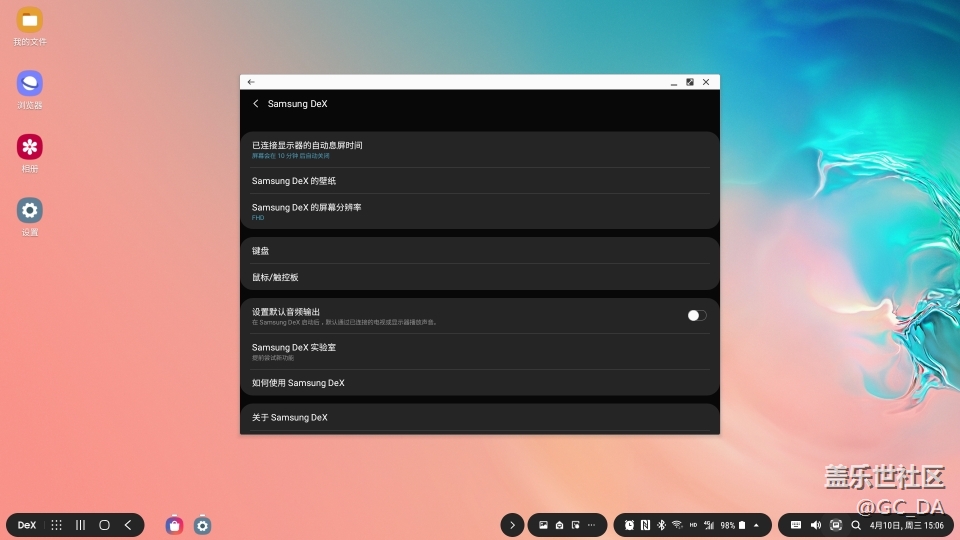Image resolution: width=960 pixels, height=540 pixels.
Task: Click the Settings gear in the taskbar
Action: click(203, 525)
